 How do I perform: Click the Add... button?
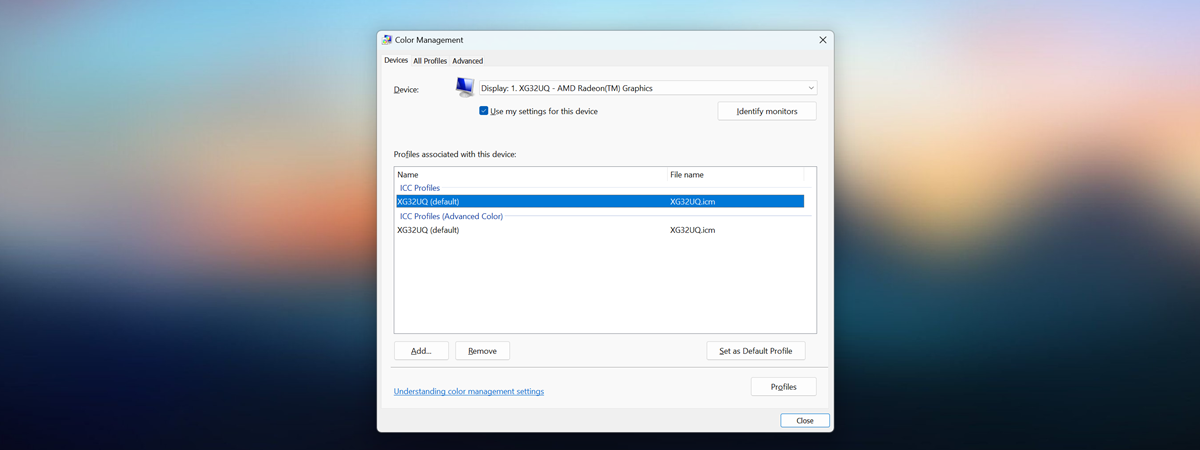coord(421,351)
